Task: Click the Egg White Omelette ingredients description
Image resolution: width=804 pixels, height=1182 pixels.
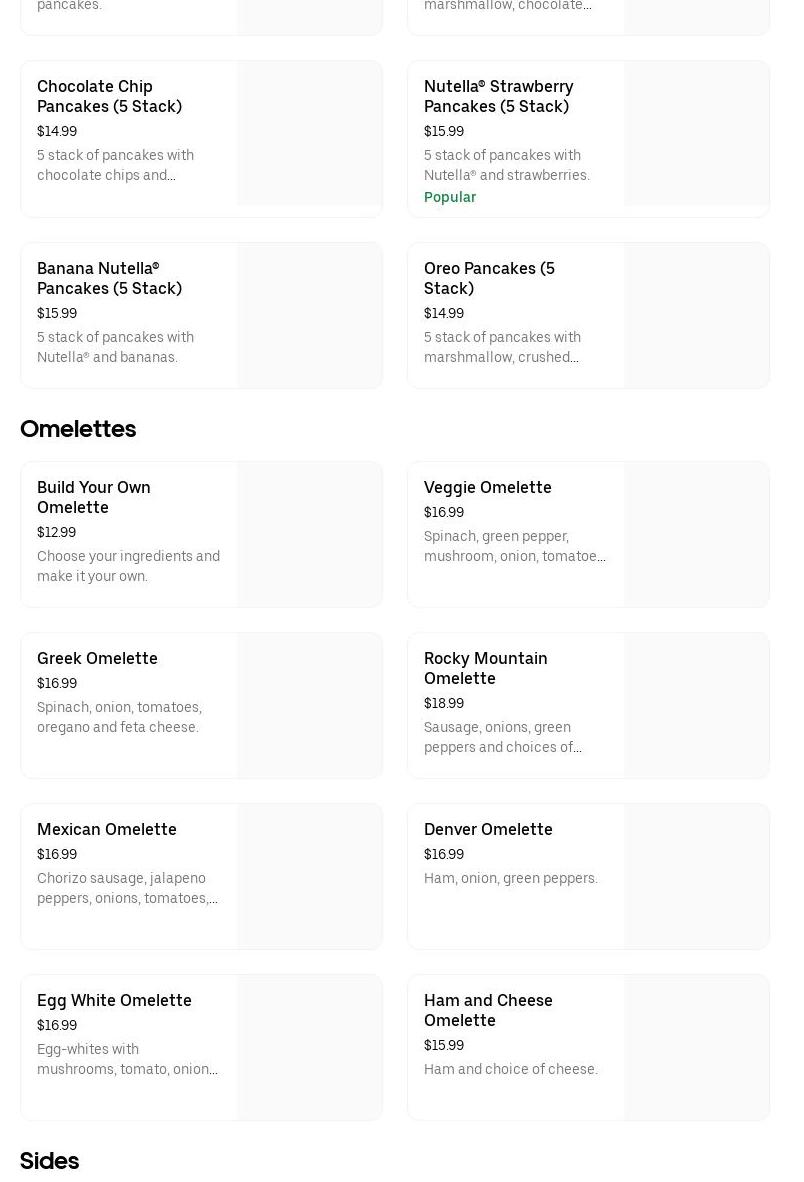Action: click(127, 1060)
